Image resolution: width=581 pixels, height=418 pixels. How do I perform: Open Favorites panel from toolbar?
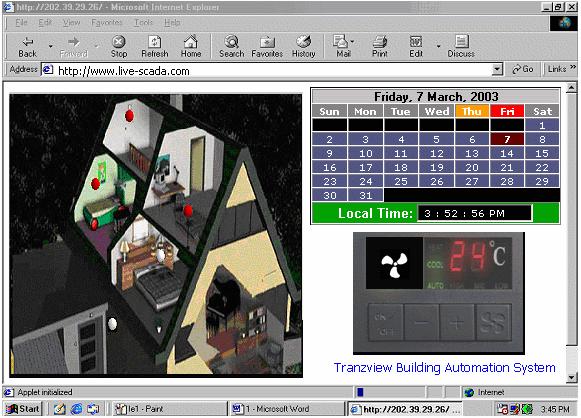267,47
